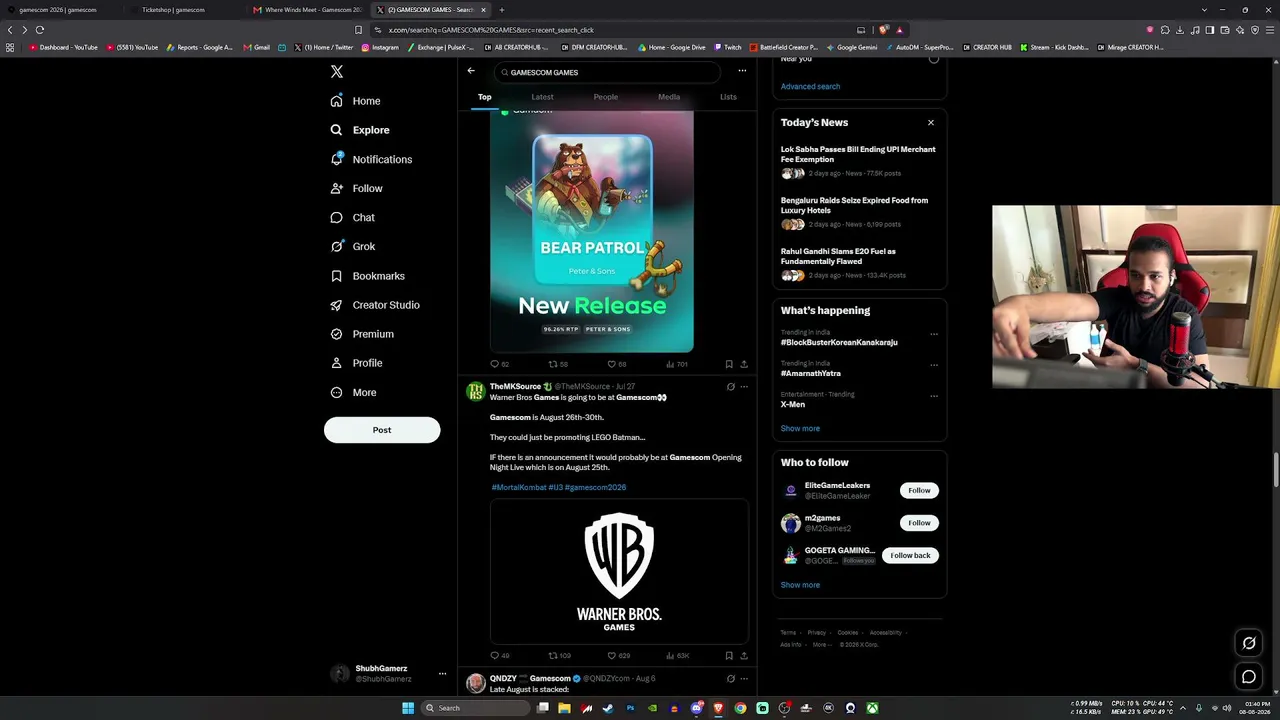Switch to the Lists search tab
This screenshot has height=720, width=1280.
pyautogui.click(x=728, y=97)
